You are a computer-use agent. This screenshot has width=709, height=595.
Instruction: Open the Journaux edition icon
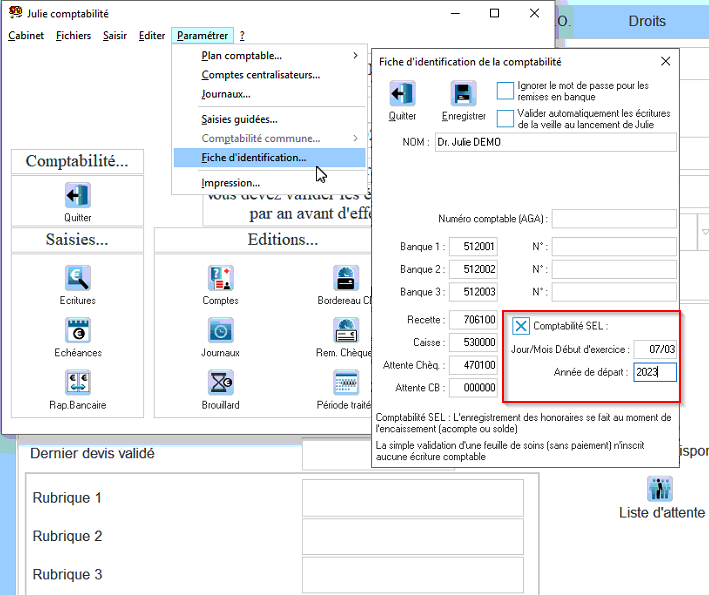tap(221, 330)
